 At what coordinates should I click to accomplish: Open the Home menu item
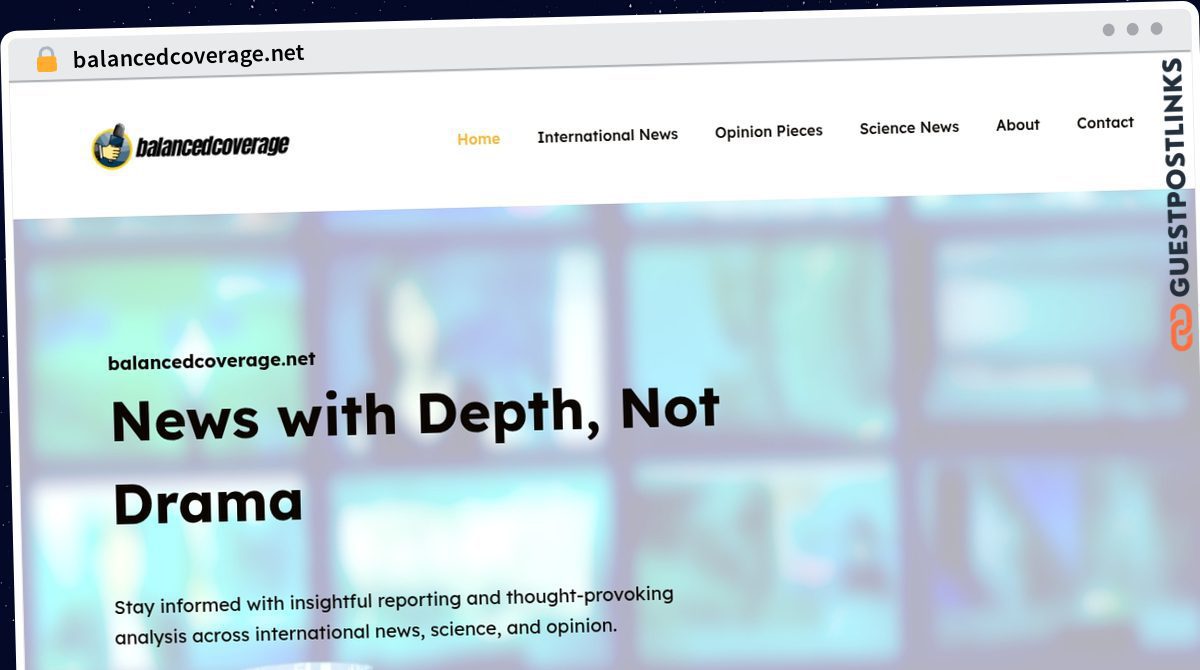478,139
